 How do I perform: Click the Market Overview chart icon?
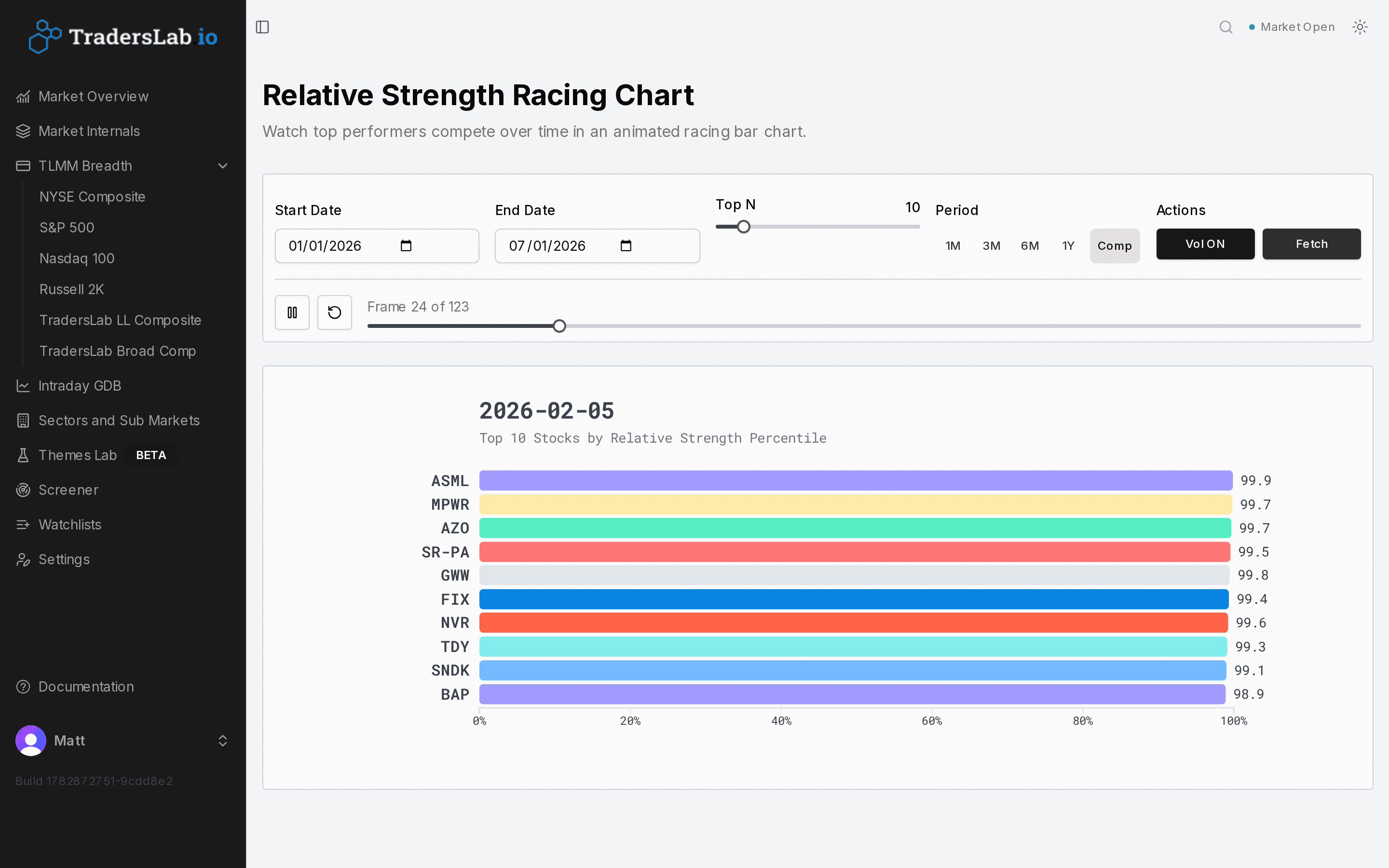pyautogui.click(x=23, y=96)
